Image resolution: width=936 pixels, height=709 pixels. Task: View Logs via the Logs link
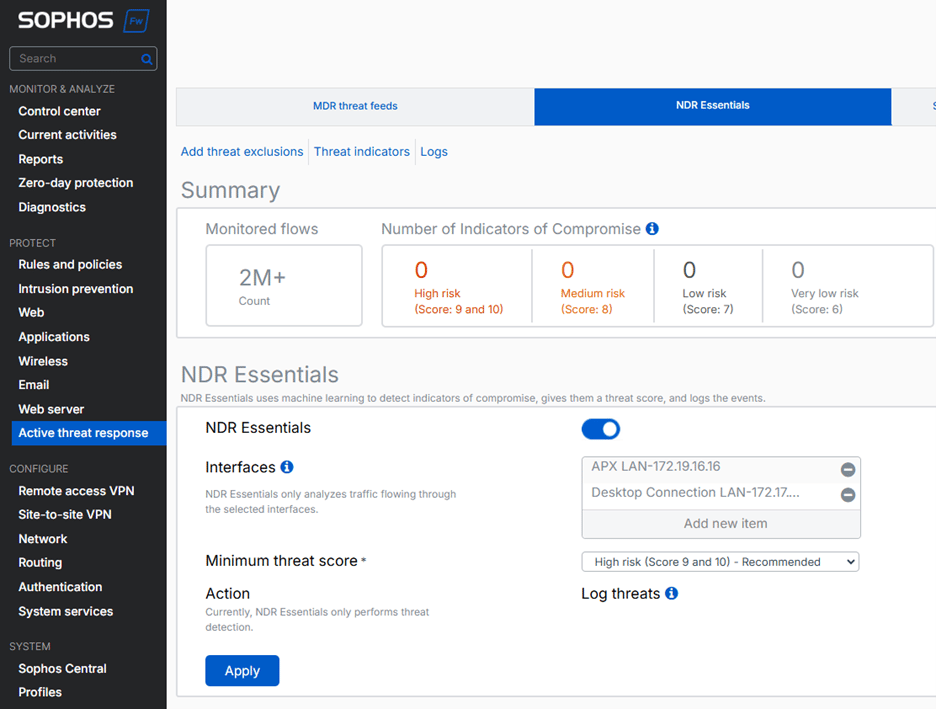(x=433, y=152)
